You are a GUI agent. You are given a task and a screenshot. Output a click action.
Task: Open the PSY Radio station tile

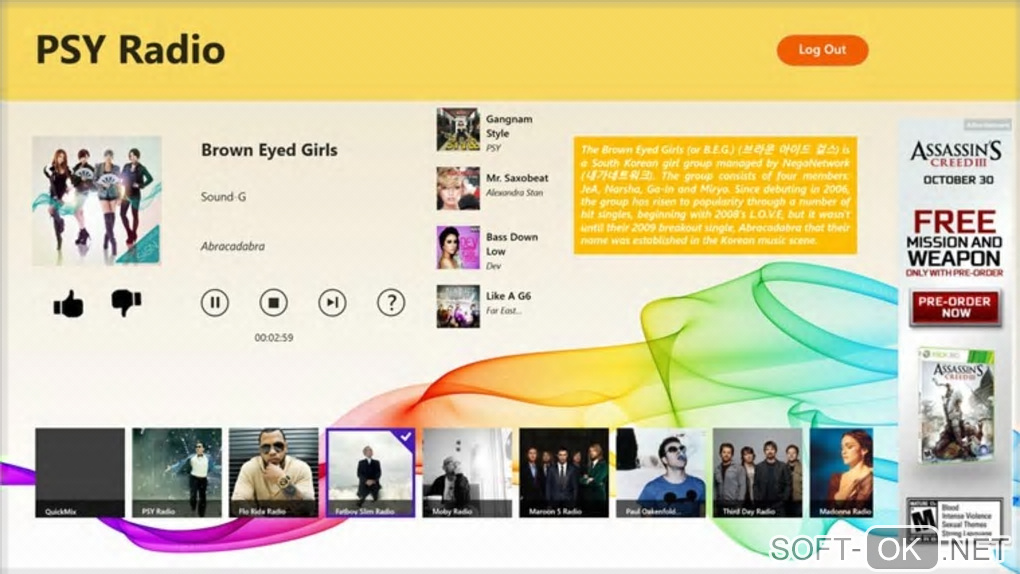coord(177,472)
